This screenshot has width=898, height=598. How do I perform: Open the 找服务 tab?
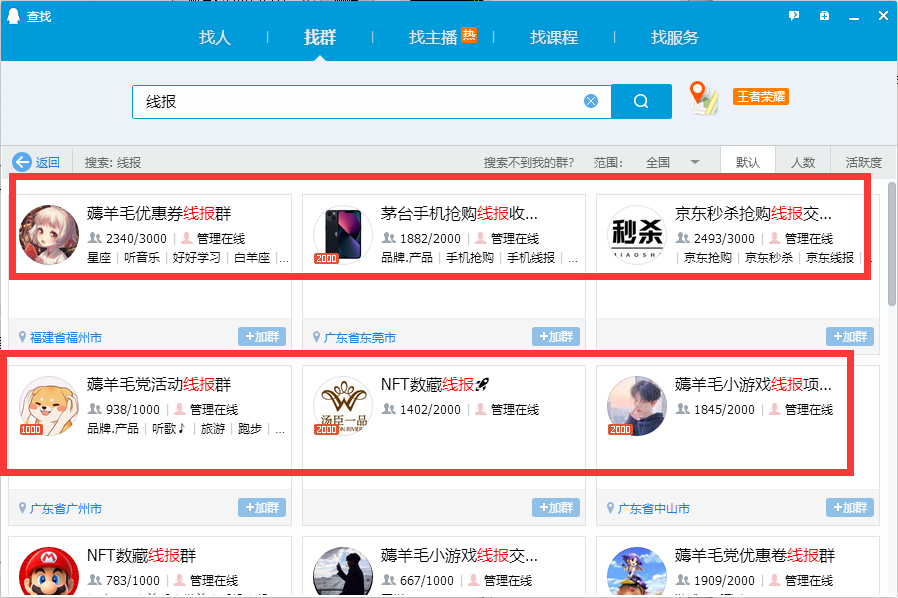click(x=675, y=38)
